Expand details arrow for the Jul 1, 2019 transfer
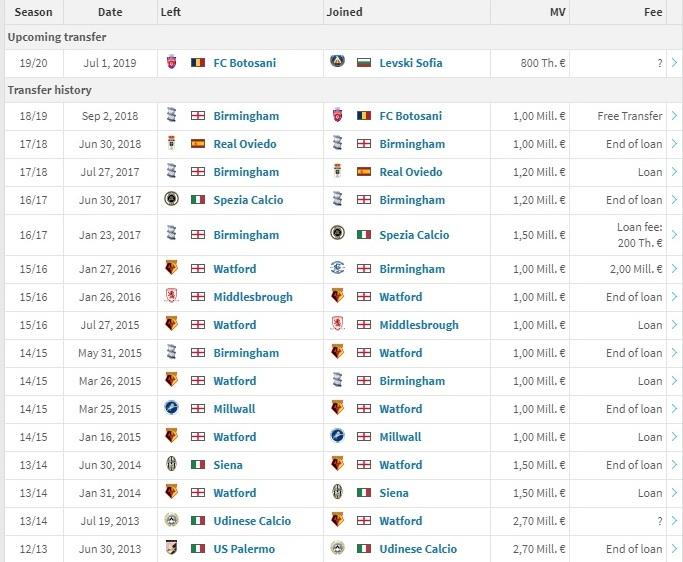The height and width of the screenshot is (562, 683). 674,63
